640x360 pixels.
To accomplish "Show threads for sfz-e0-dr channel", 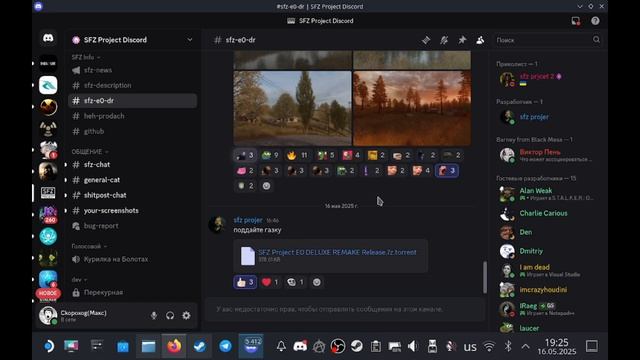I will 426,40.
